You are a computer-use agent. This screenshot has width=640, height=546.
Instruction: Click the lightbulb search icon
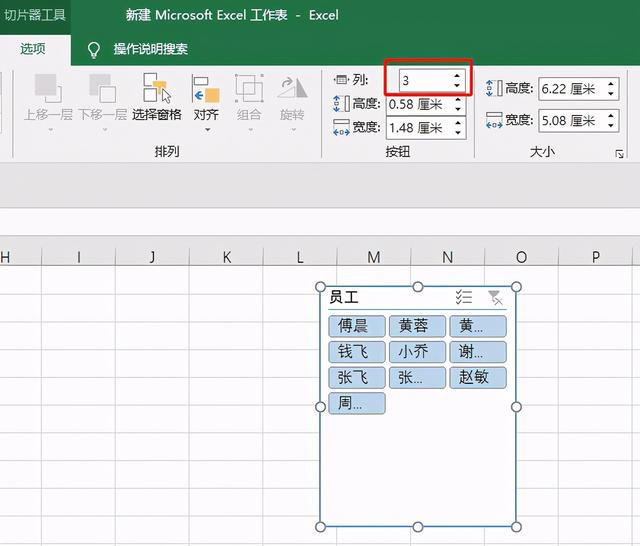[93, 50]
